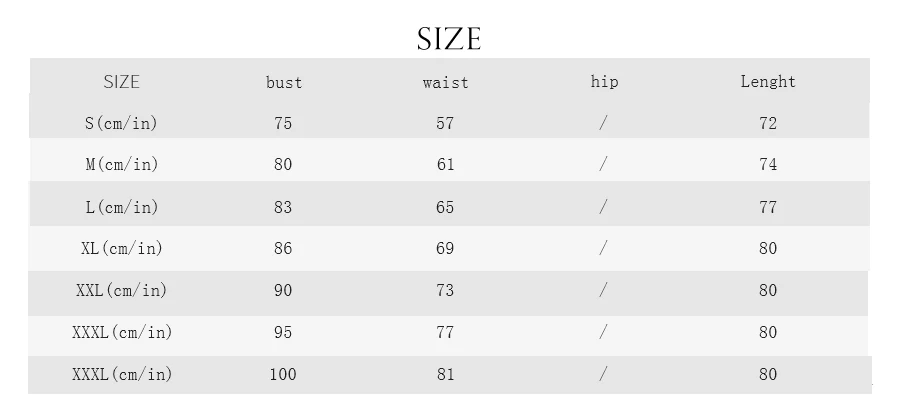Select the bust column header
Viewport: 900px width, 413px height.
pyautogui.click(x=284, y=82)
